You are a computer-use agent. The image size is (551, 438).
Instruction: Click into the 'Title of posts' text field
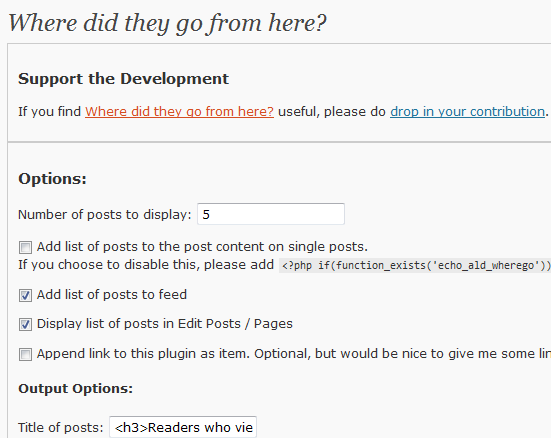[183, 427]
